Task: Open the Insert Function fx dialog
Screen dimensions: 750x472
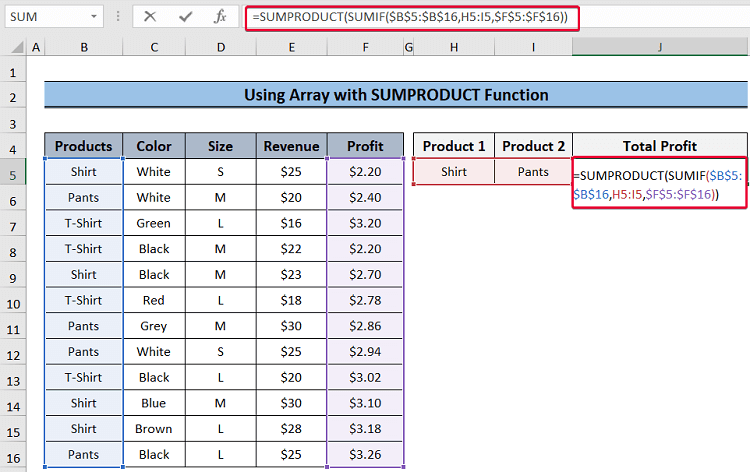Action: click(219, 17)
